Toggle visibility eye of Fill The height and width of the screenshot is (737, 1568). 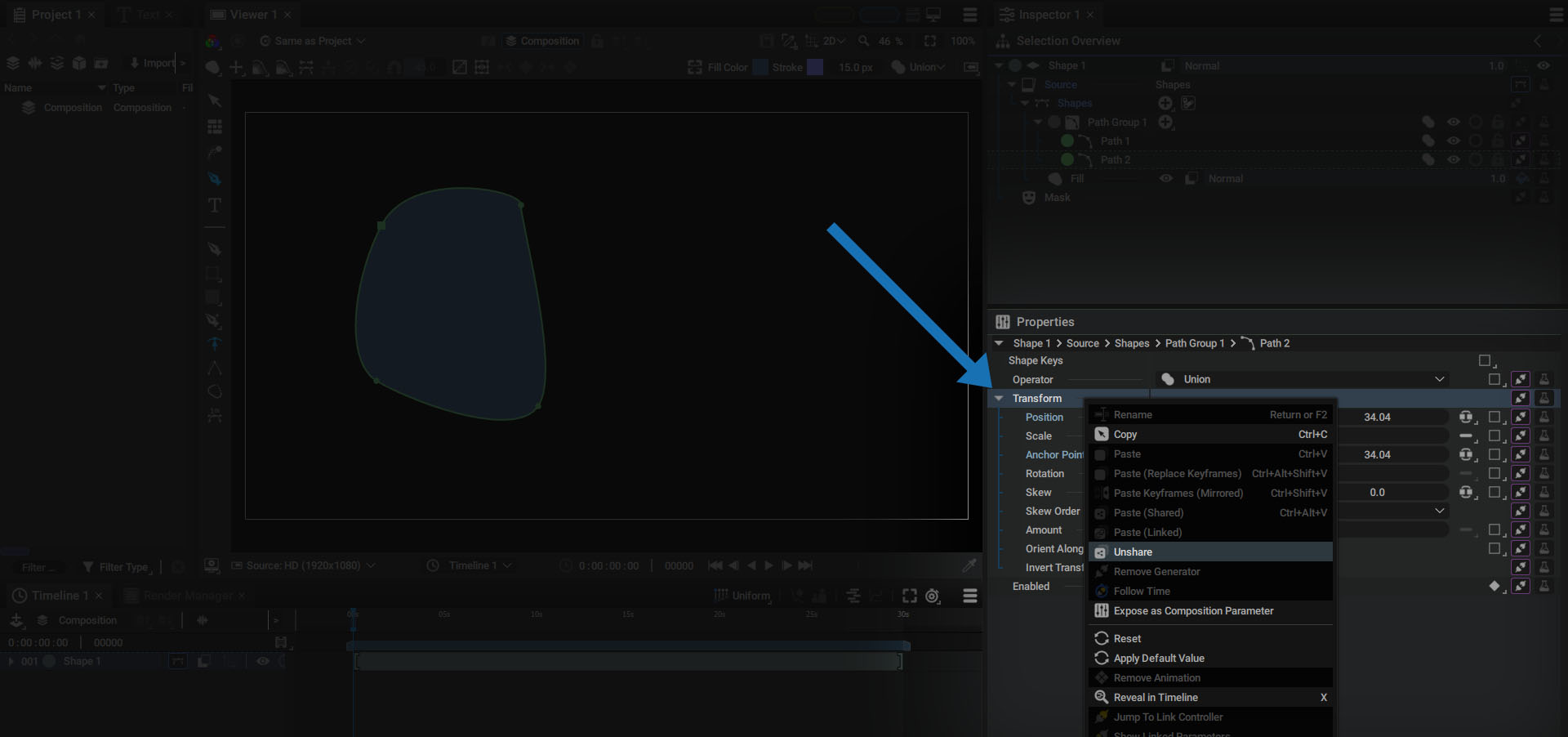click(x=1166, y=178)
